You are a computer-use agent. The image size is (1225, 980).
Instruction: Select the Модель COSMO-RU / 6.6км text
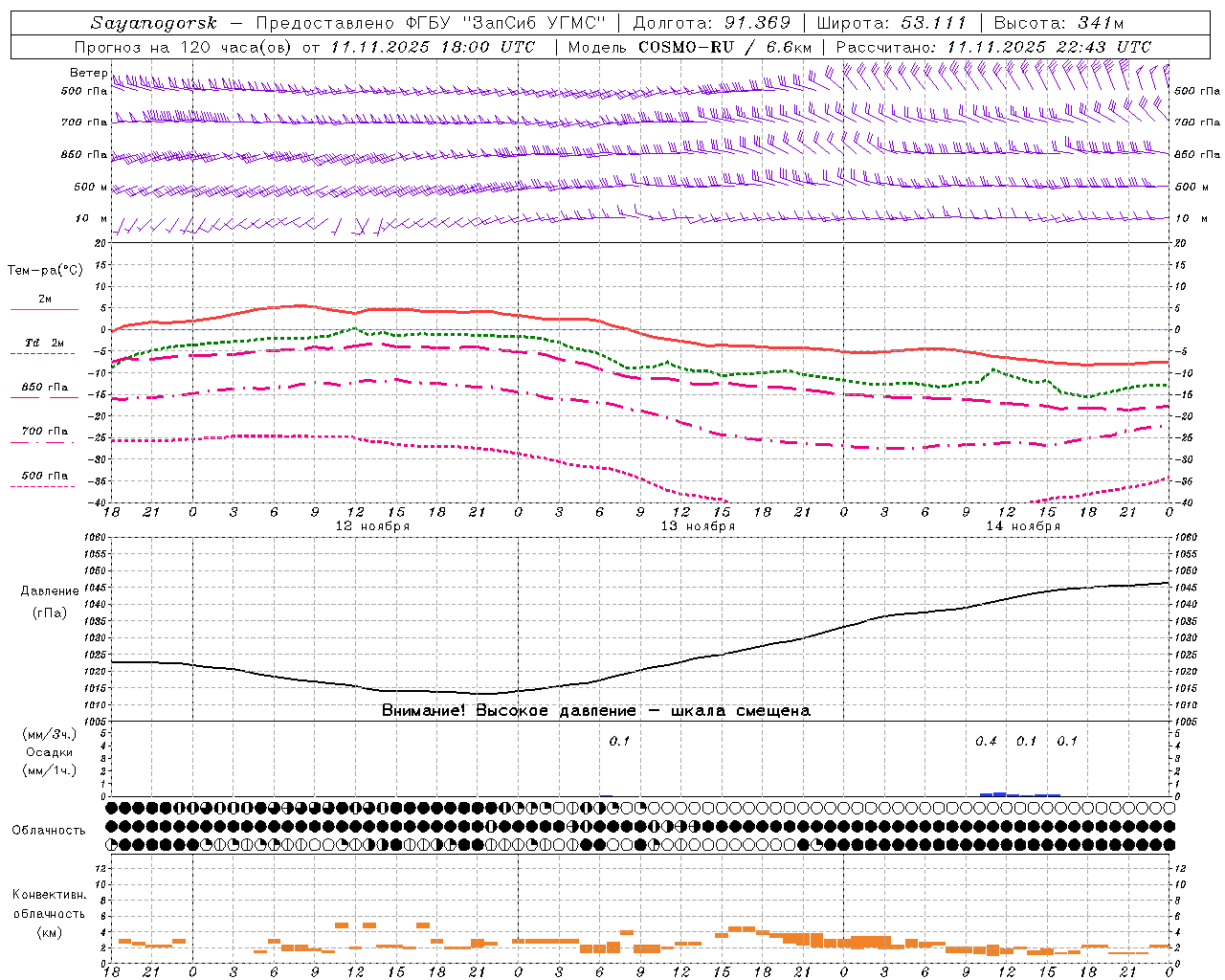tap(689, 47)
